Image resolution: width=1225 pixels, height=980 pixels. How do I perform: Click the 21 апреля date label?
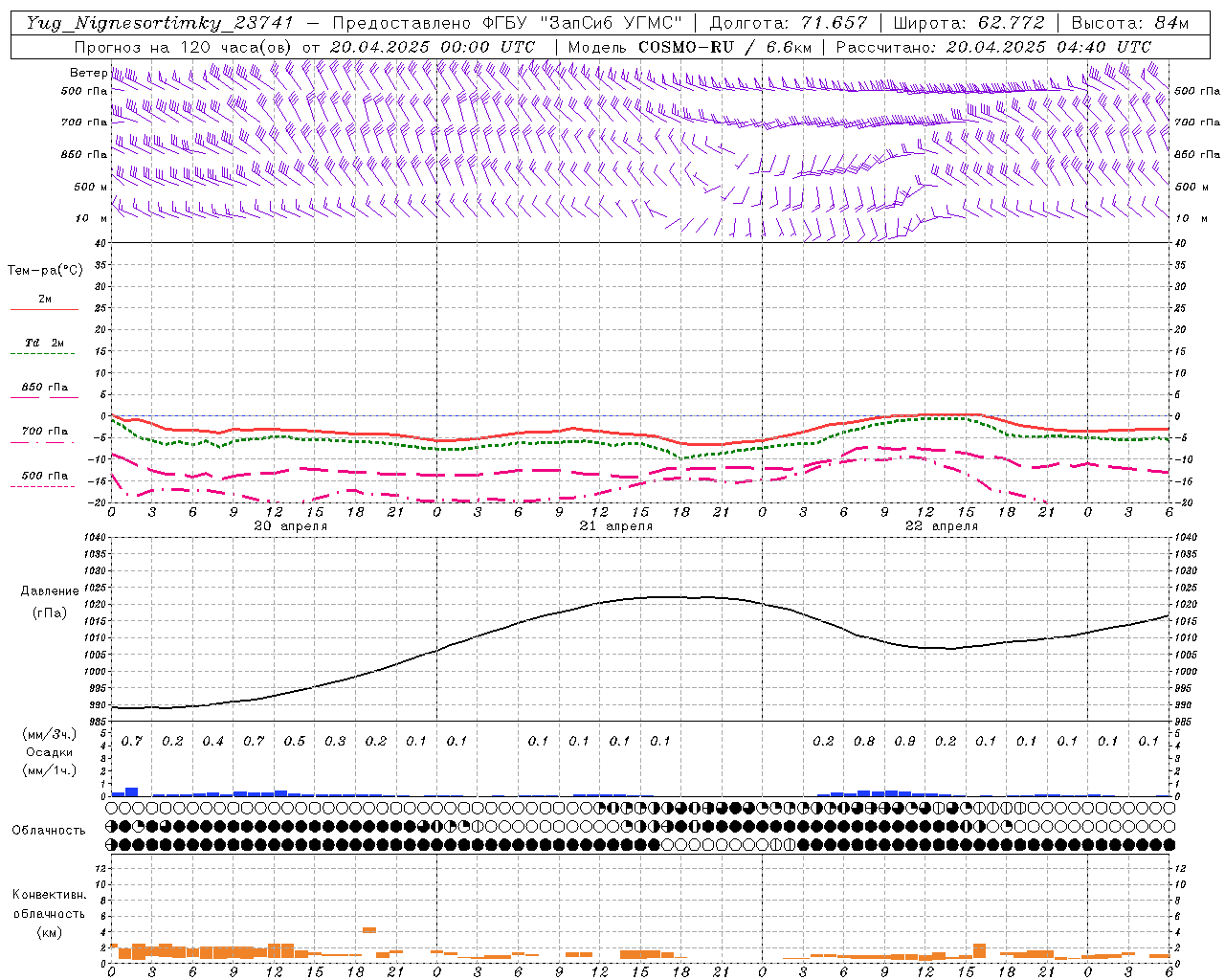(x=616, y=526)
